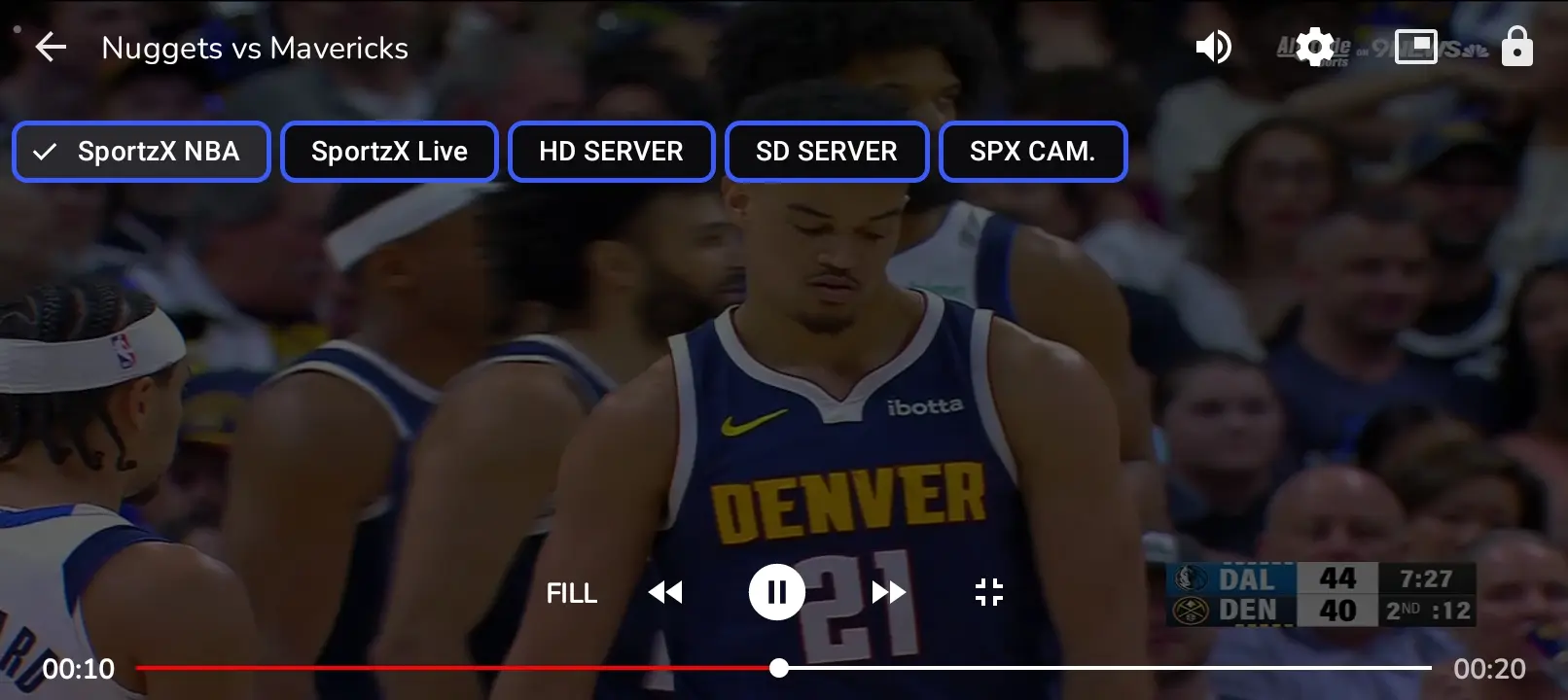Switch to HD SERVER stream

611,152
